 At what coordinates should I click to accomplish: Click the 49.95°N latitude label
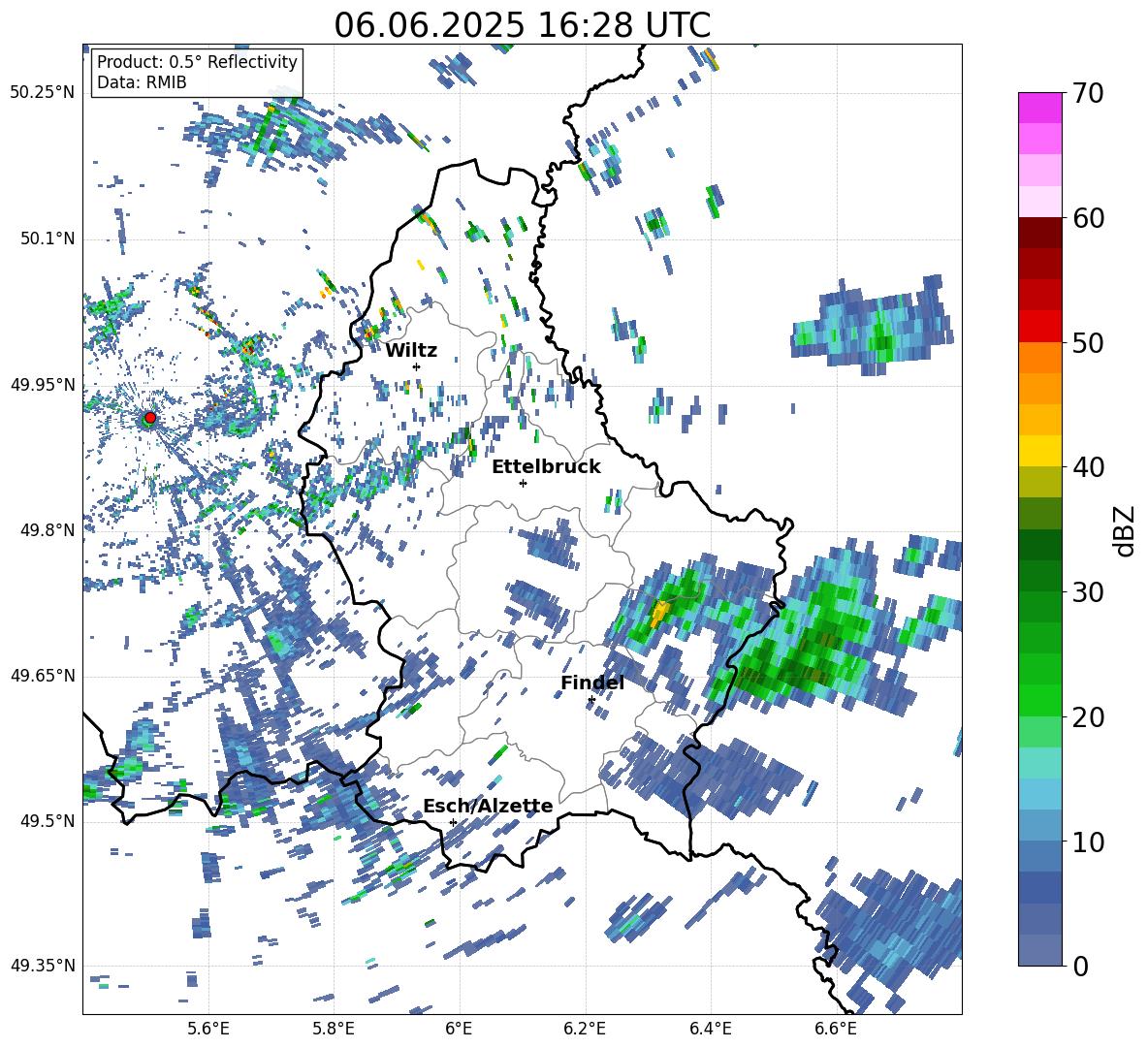click(x=43, y=385)
